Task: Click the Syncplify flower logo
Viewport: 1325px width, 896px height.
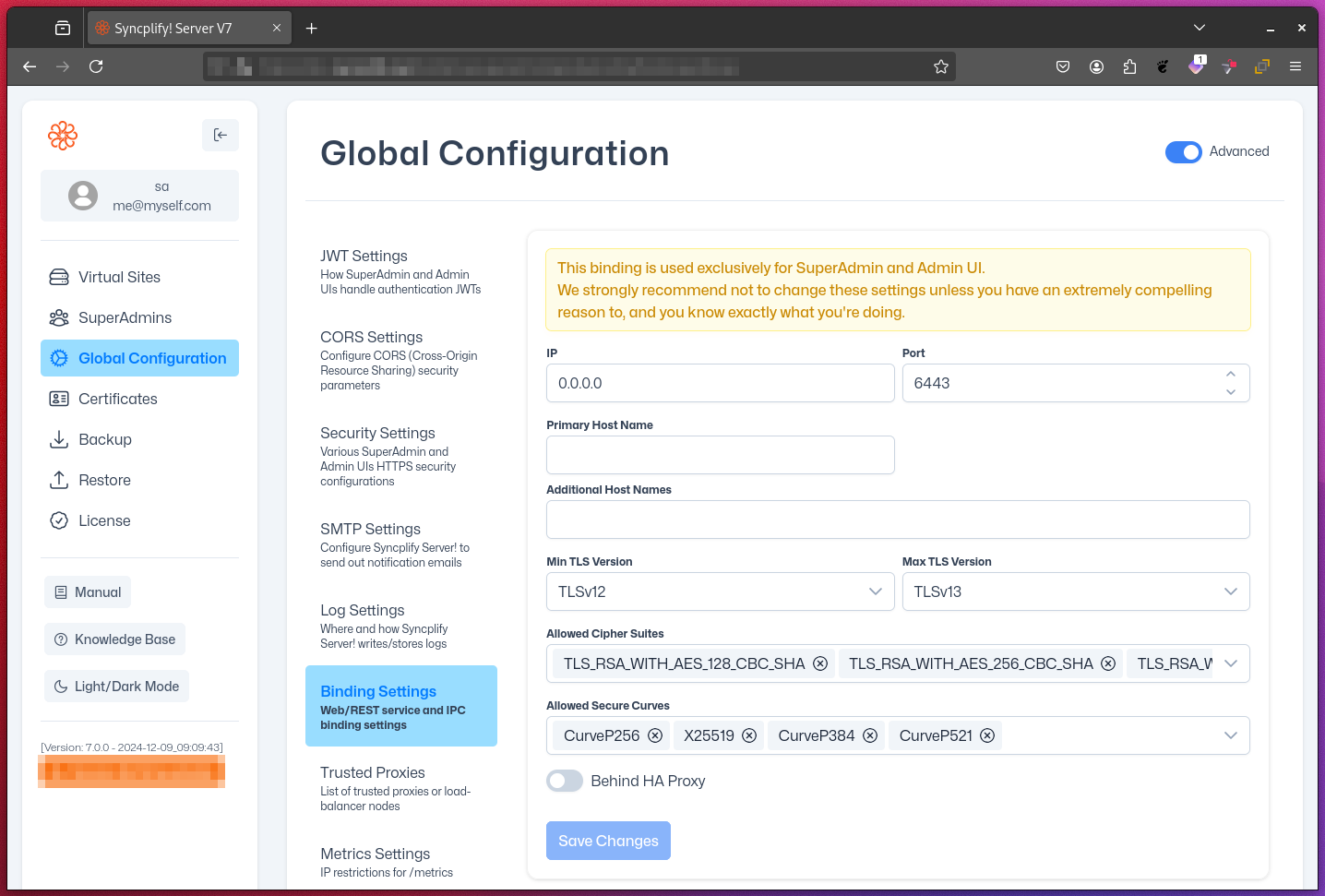Action: pos(63,136)
